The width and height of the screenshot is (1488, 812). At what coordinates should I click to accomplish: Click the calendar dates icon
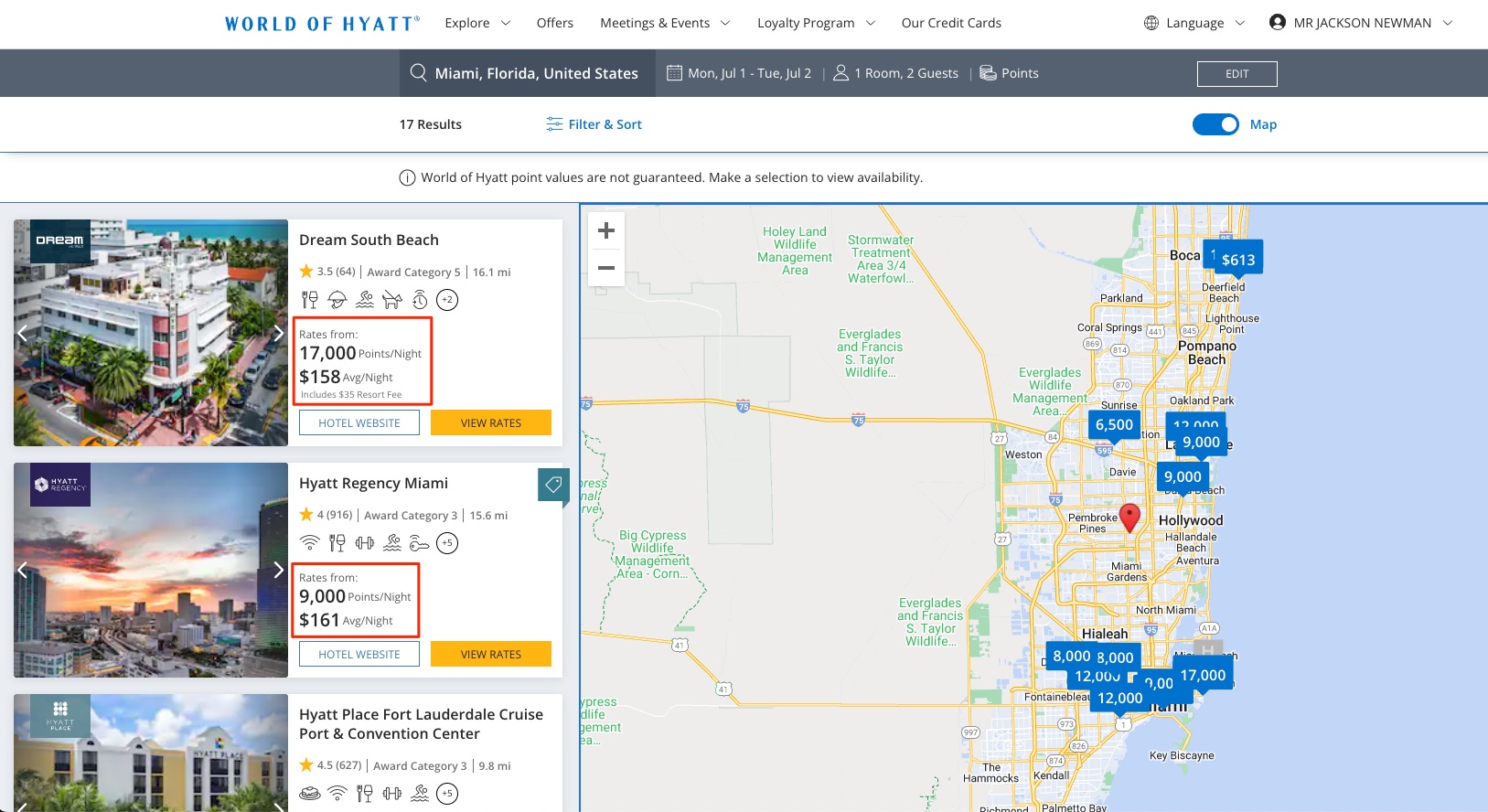[675, 72]
